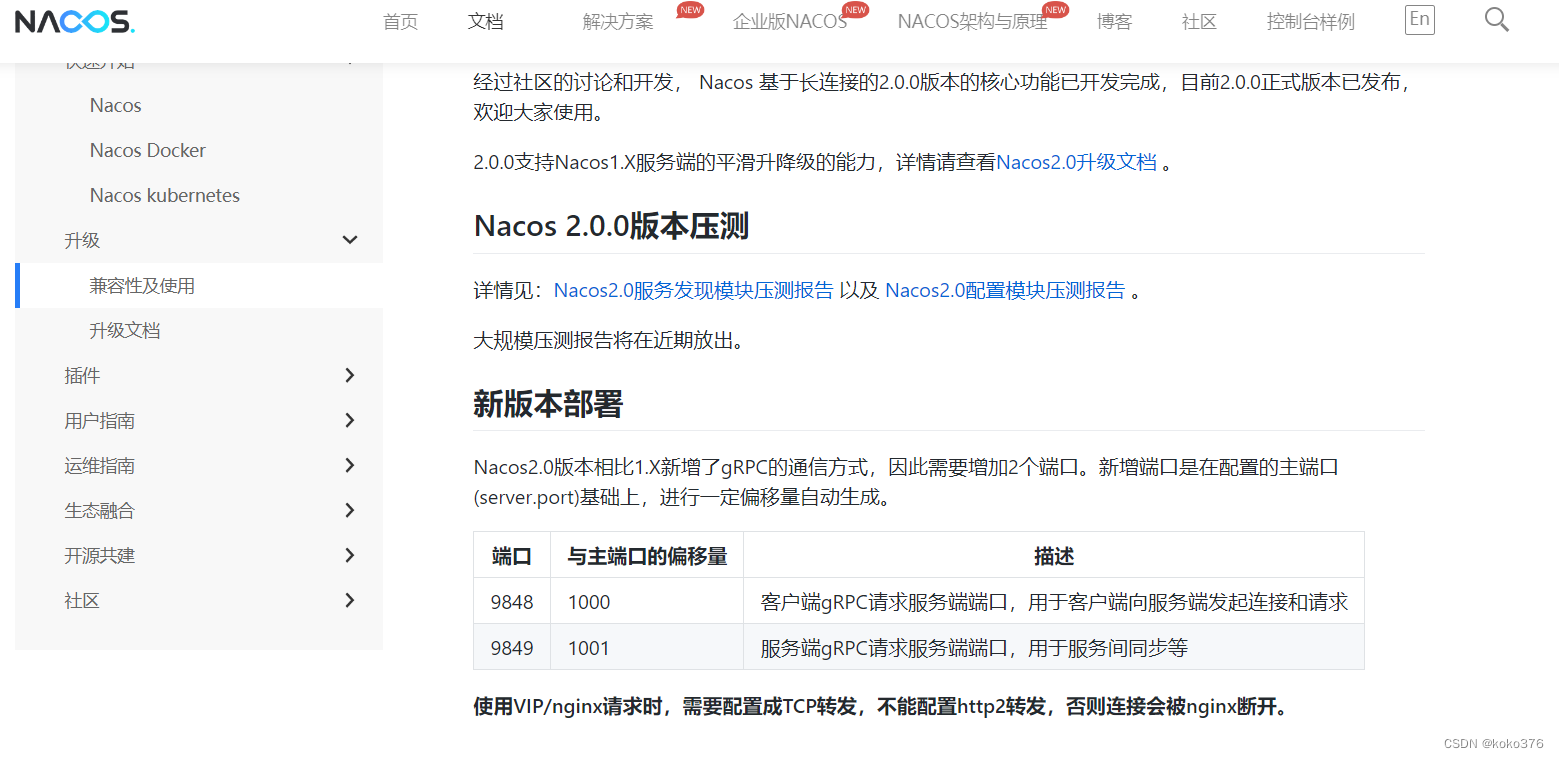Open the Nacos2.0配置模块压测报告 link
The height and width of the screenshot is (758, 1559).
1005,290
